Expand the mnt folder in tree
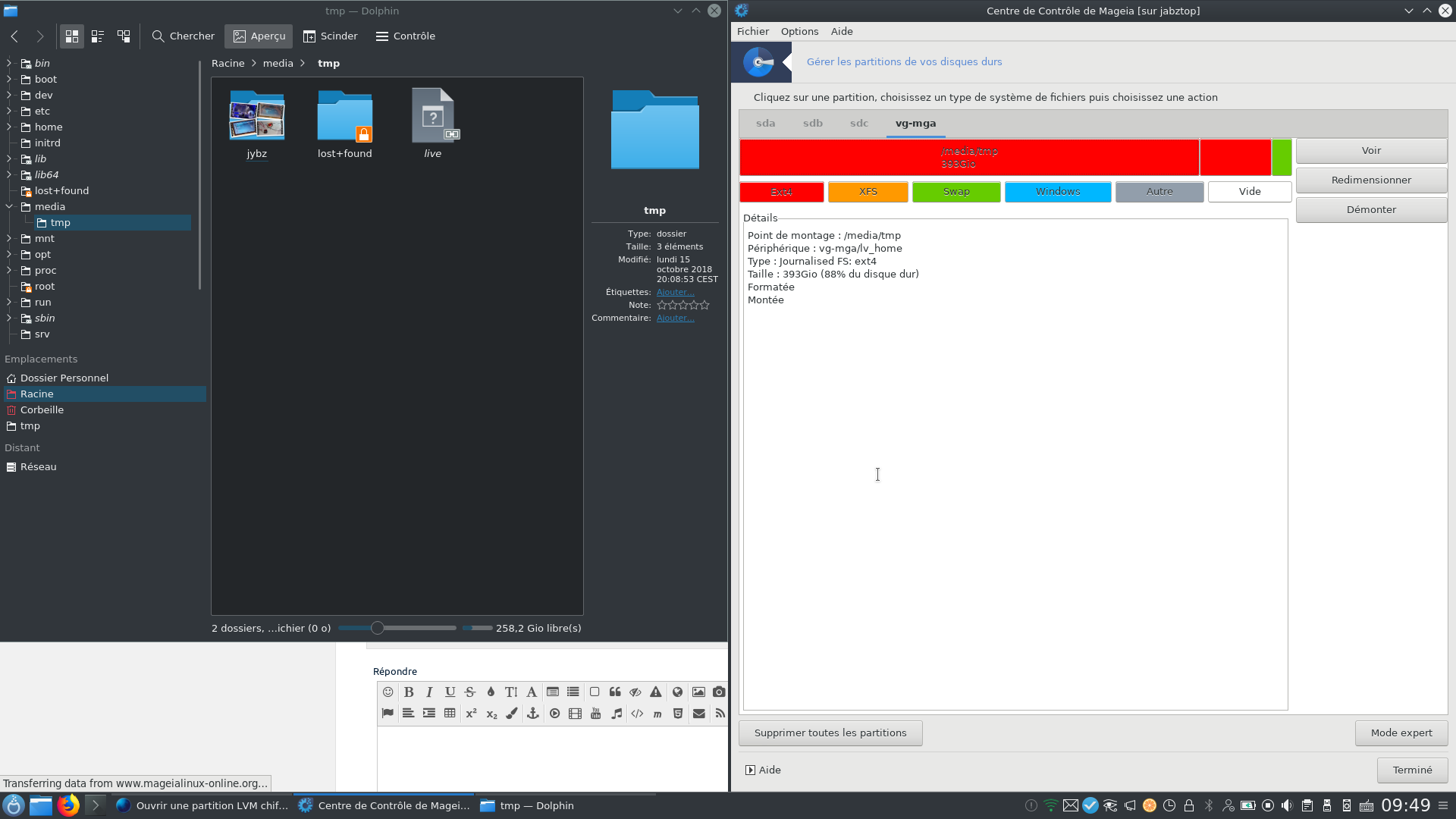Image resolution: width=1456 pixels, height=819 pixels. pos(9,238)
